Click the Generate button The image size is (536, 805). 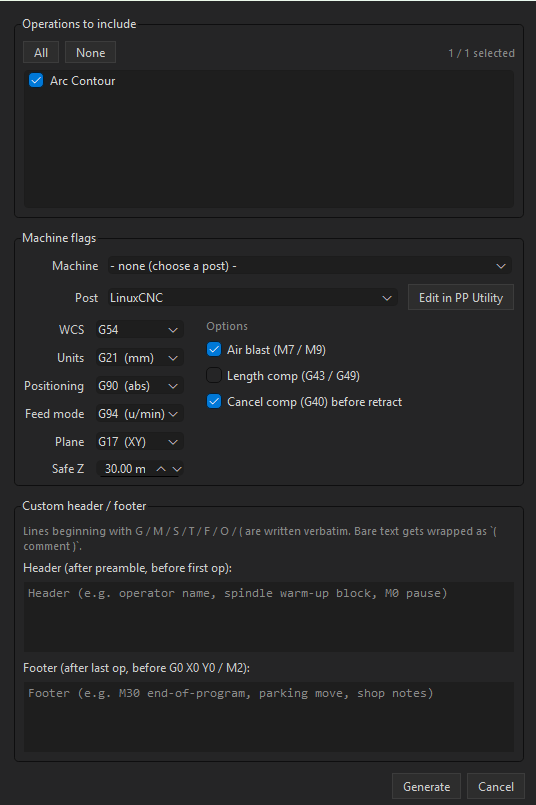(x=426, y=787)
